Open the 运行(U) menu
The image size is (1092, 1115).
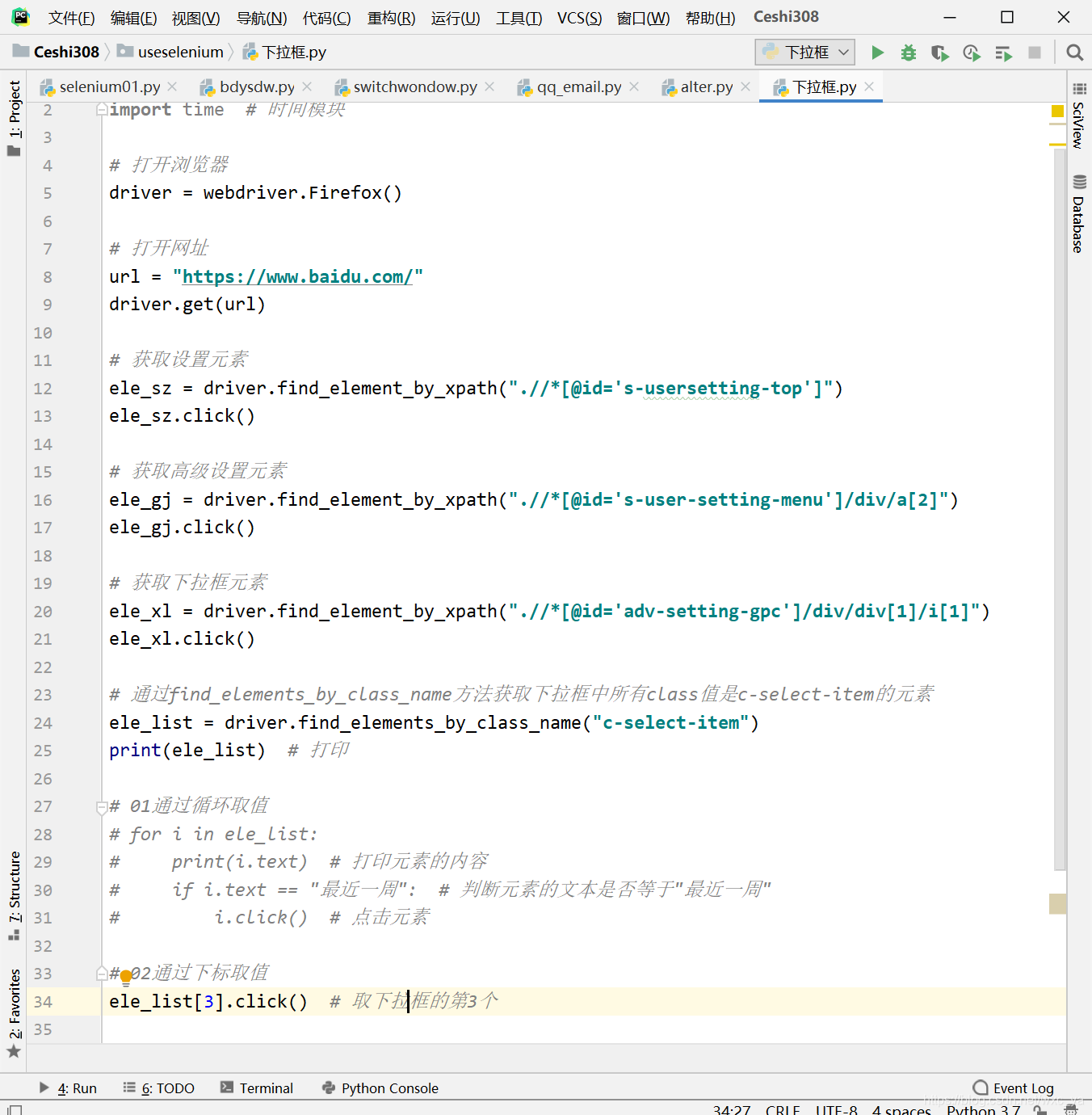[x=456, y=18]
